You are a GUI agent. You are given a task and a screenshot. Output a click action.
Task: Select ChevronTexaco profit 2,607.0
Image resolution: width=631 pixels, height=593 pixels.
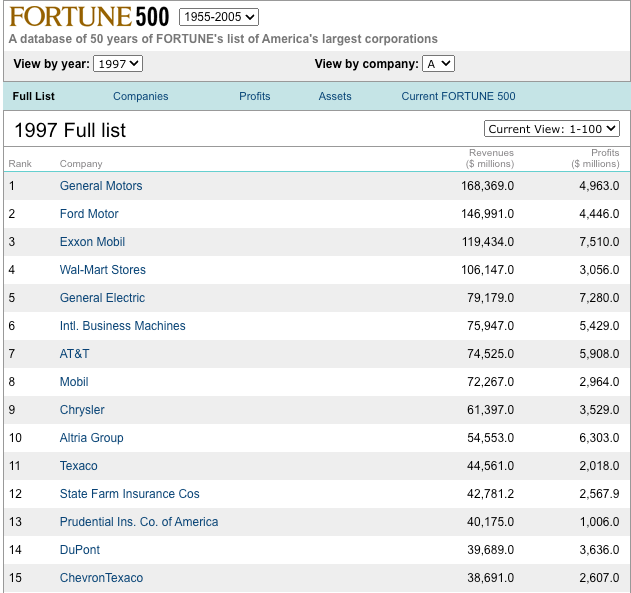tap(599, 578)
